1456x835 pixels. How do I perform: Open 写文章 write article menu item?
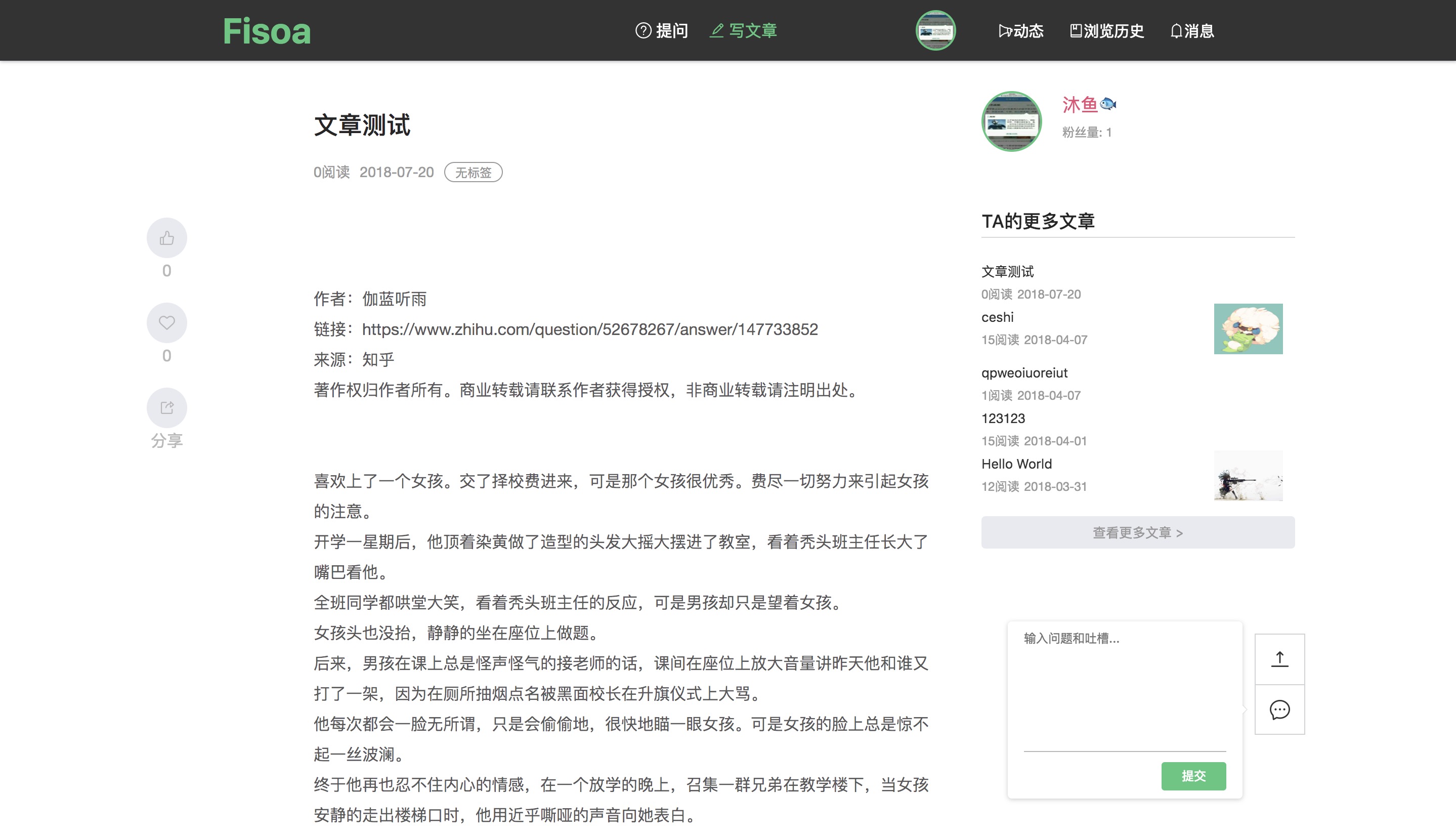coord(744,30)
